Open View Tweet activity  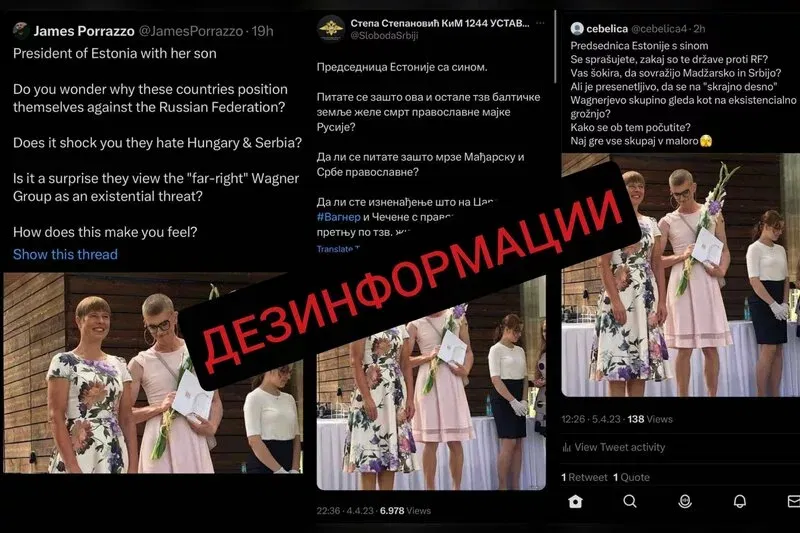pyautogui.click(x=619, y=447)
